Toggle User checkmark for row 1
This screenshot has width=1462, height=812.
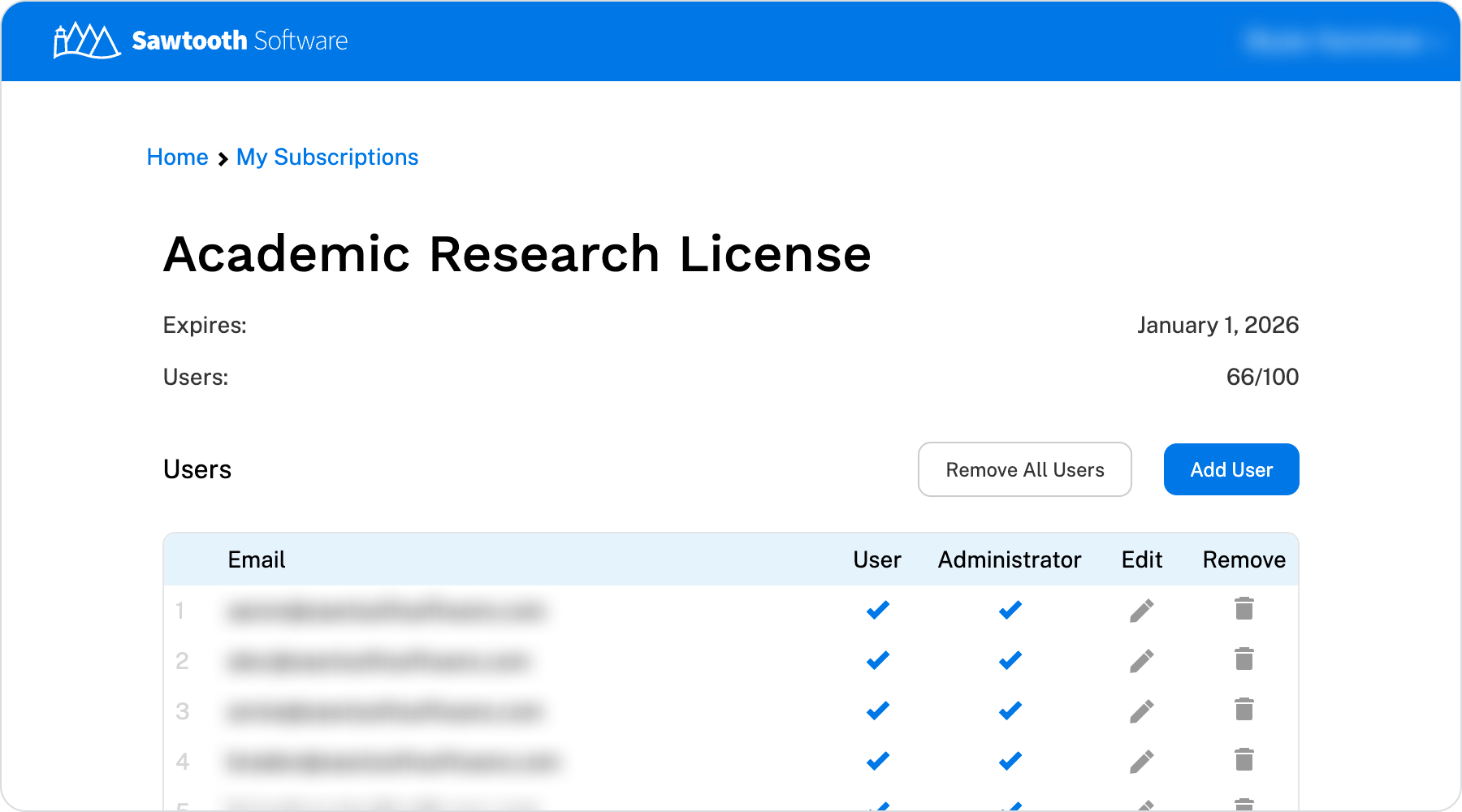coord(877,610)
